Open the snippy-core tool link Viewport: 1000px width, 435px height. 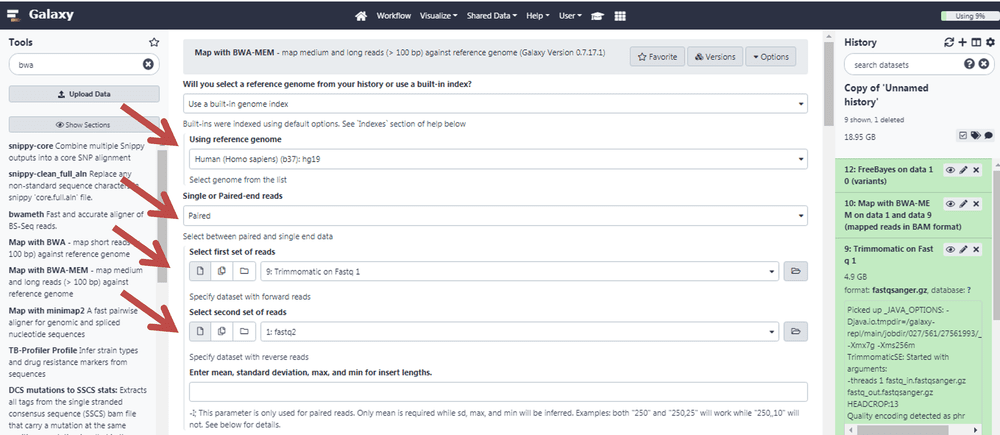point(31,146)
